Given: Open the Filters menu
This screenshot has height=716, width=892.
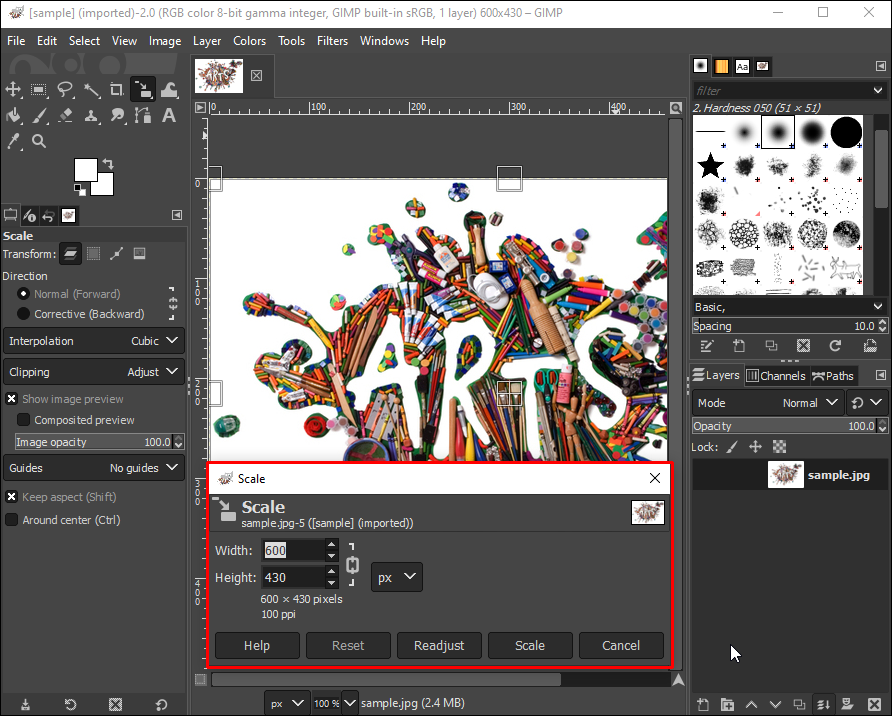Looking at the screenshot, I should pyautogui.click(x=332, y=41).
